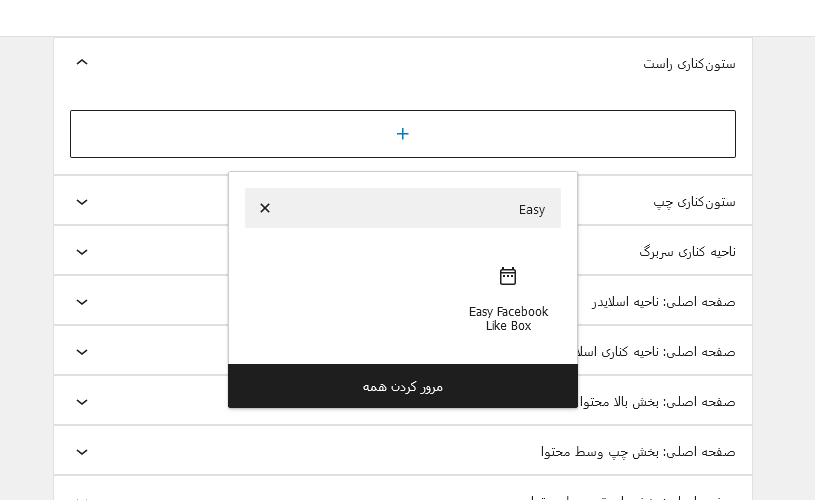Viewport: 815px width, 500px height.
Task: Expand the ناحیه کناری سربرگ section
Action: coord(82,252)
